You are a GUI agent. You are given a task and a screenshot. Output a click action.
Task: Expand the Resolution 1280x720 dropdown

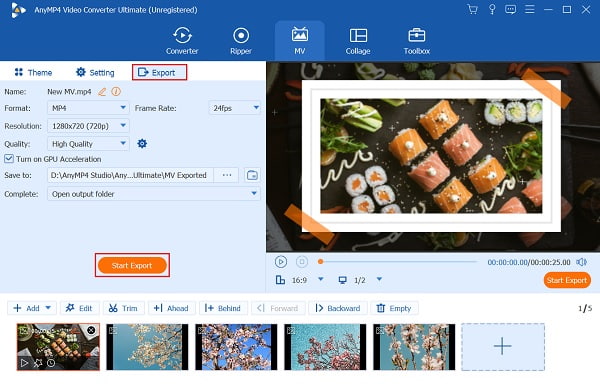(x=88, y=126)
